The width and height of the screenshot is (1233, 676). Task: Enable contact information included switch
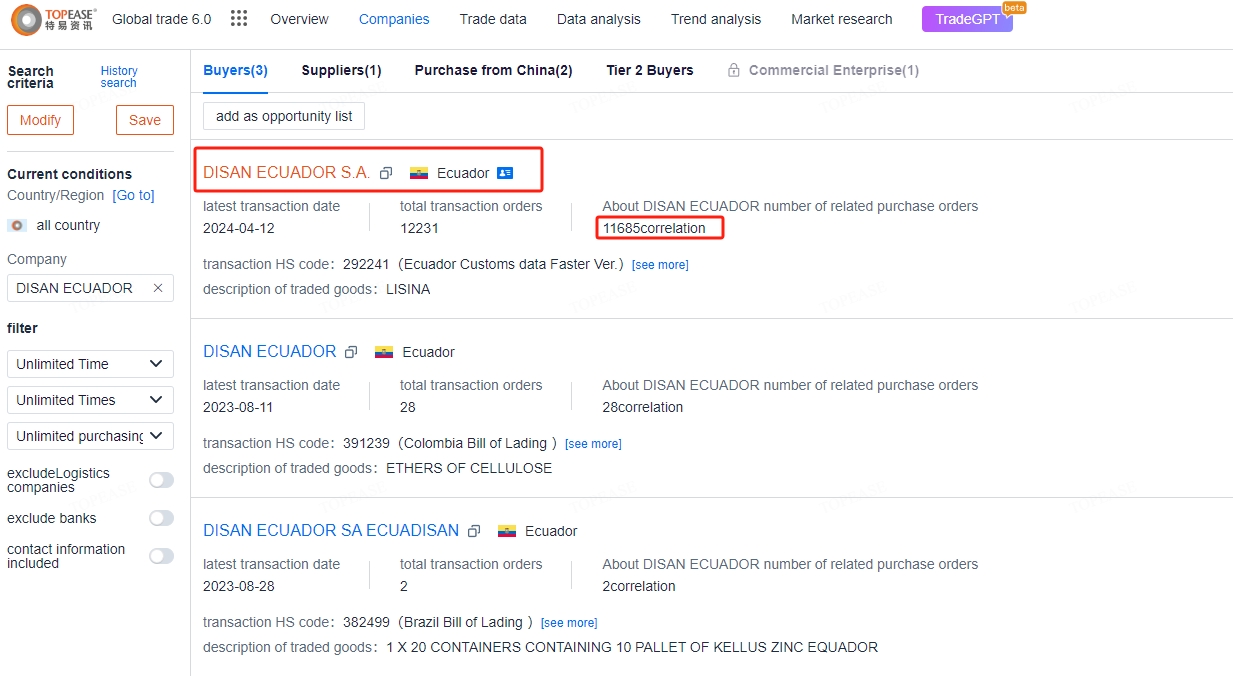(x=161, y=556)
